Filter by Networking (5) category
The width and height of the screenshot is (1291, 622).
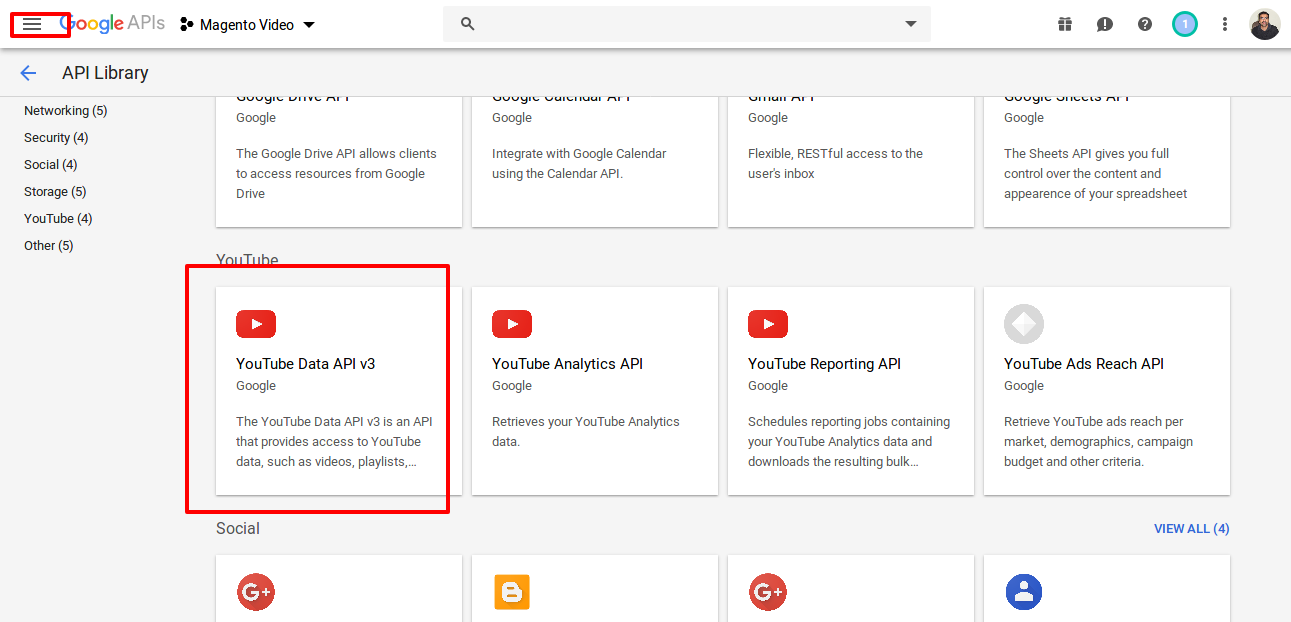[x=66, y=111]
